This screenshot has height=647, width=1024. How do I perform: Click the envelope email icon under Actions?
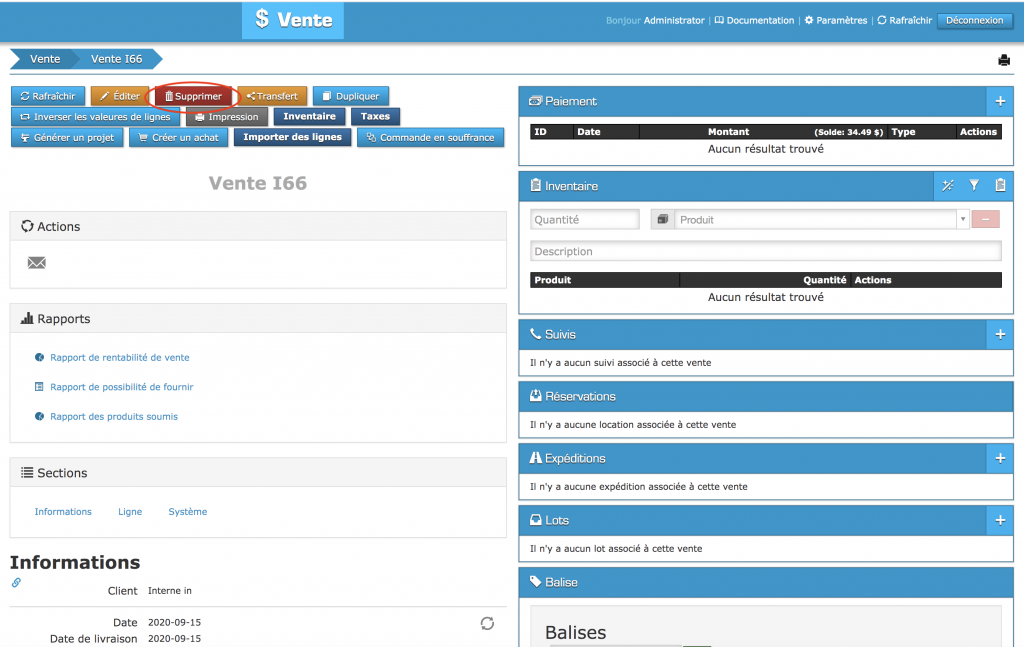(37, 263)
